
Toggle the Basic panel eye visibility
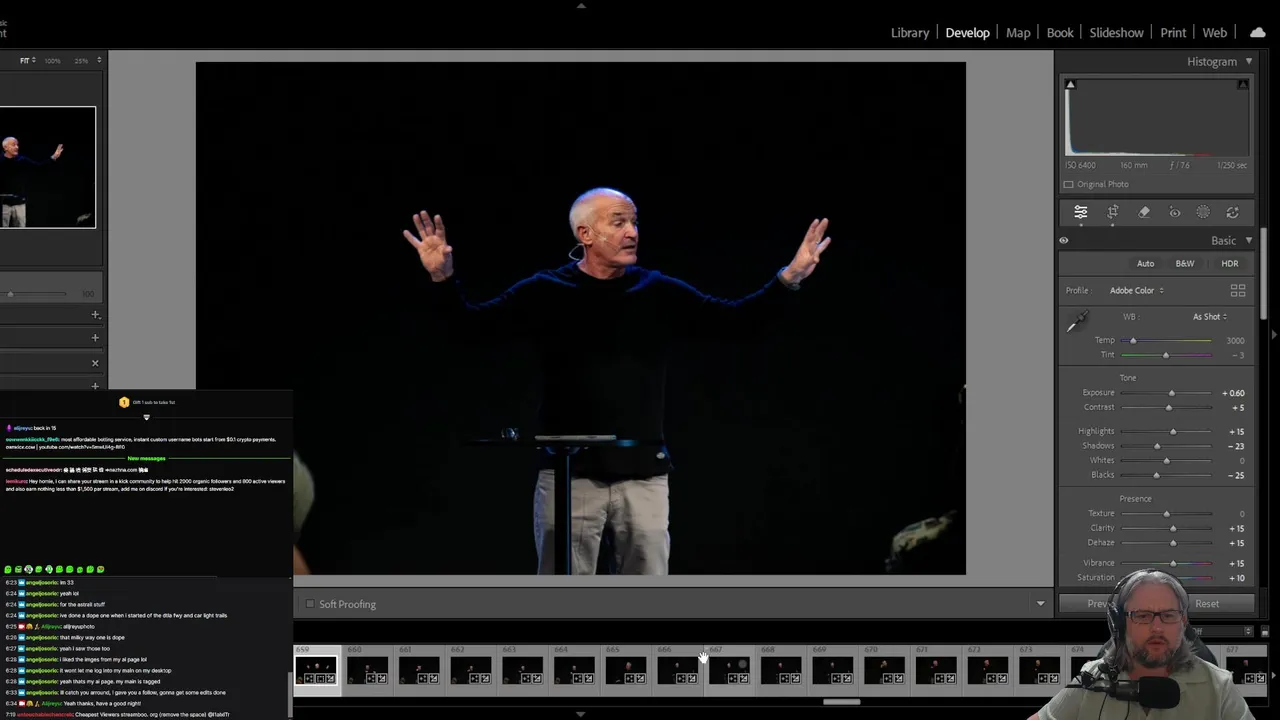[x=1064, y=240]
